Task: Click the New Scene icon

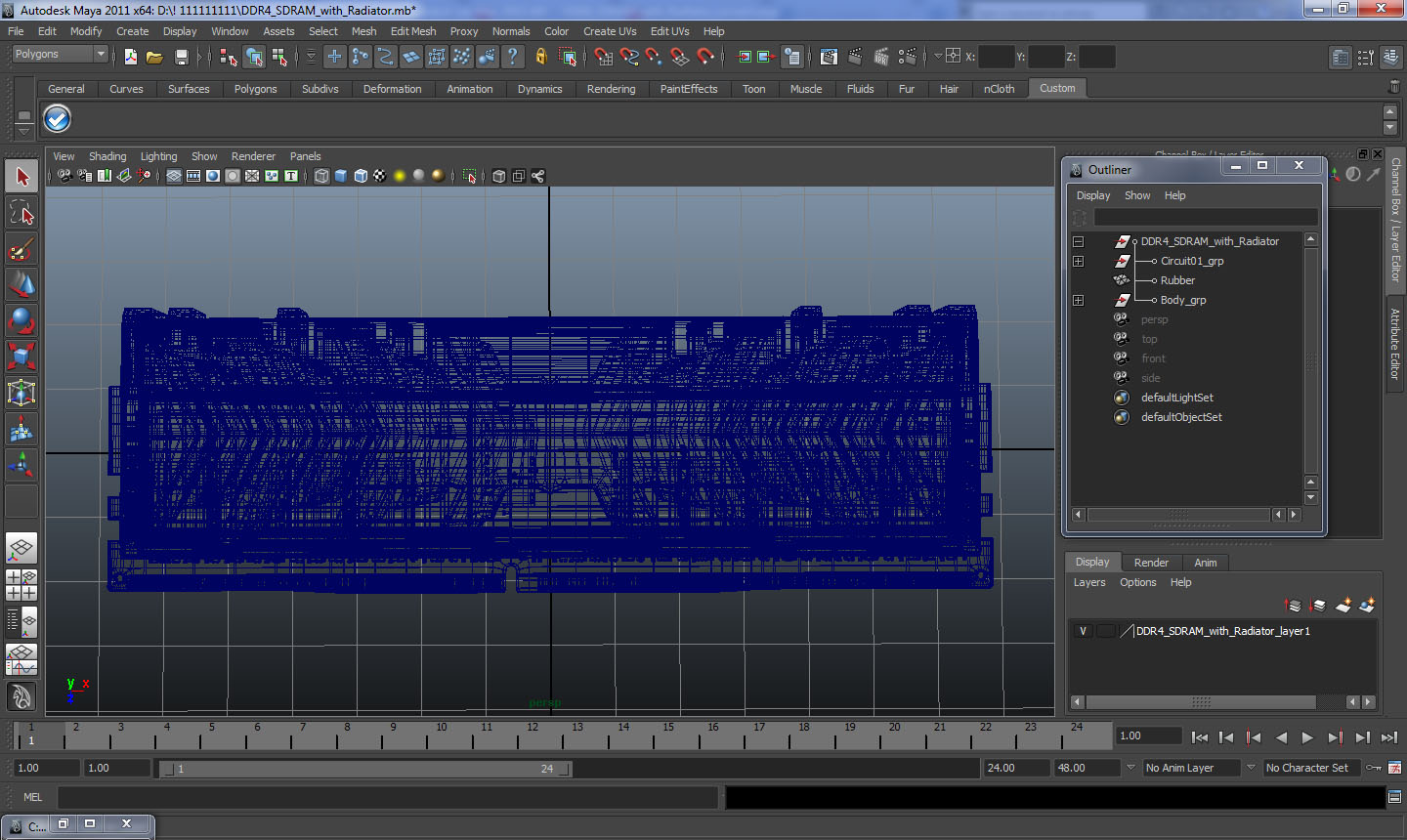Action: coord(130,57)
